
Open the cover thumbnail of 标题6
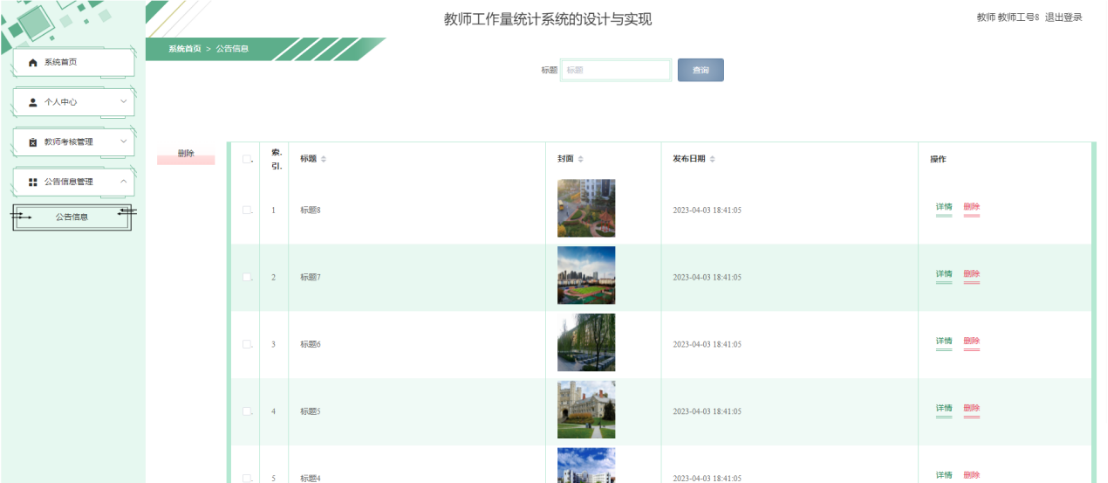tap(586, 342)
